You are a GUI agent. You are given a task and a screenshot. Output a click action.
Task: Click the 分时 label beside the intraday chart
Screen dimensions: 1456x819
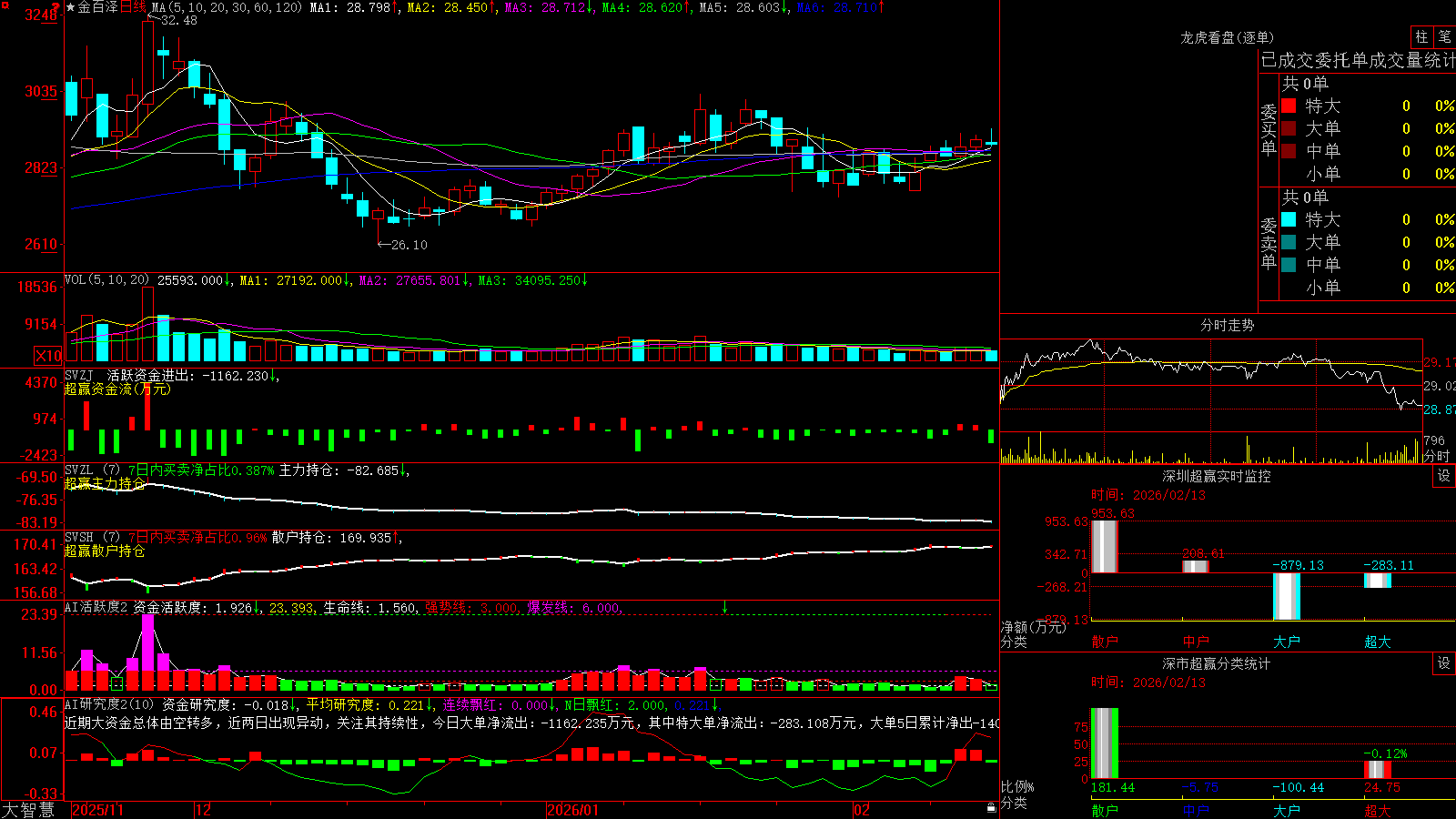[1436, 456]
